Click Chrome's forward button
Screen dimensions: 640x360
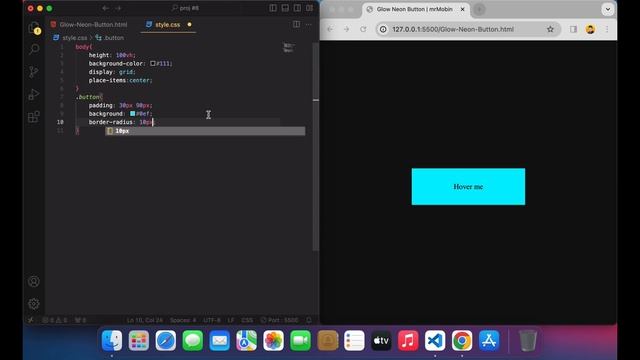click(347, 29)
